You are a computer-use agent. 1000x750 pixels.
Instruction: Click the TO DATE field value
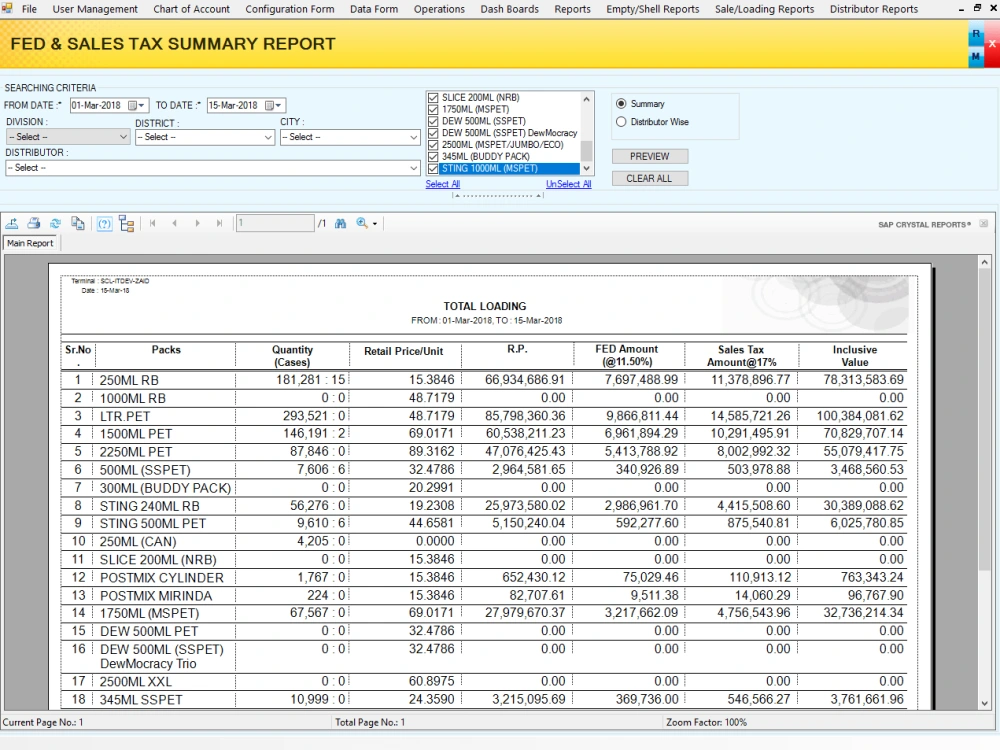233,105
